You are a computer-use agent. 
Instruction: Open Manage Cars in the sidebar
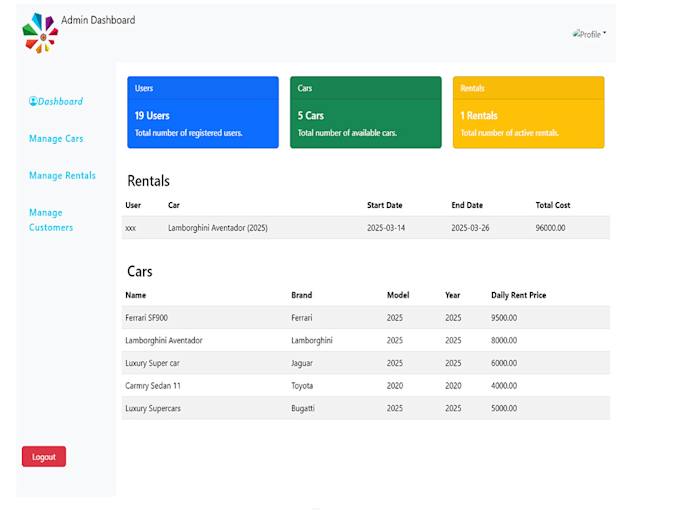pos(56,139)
